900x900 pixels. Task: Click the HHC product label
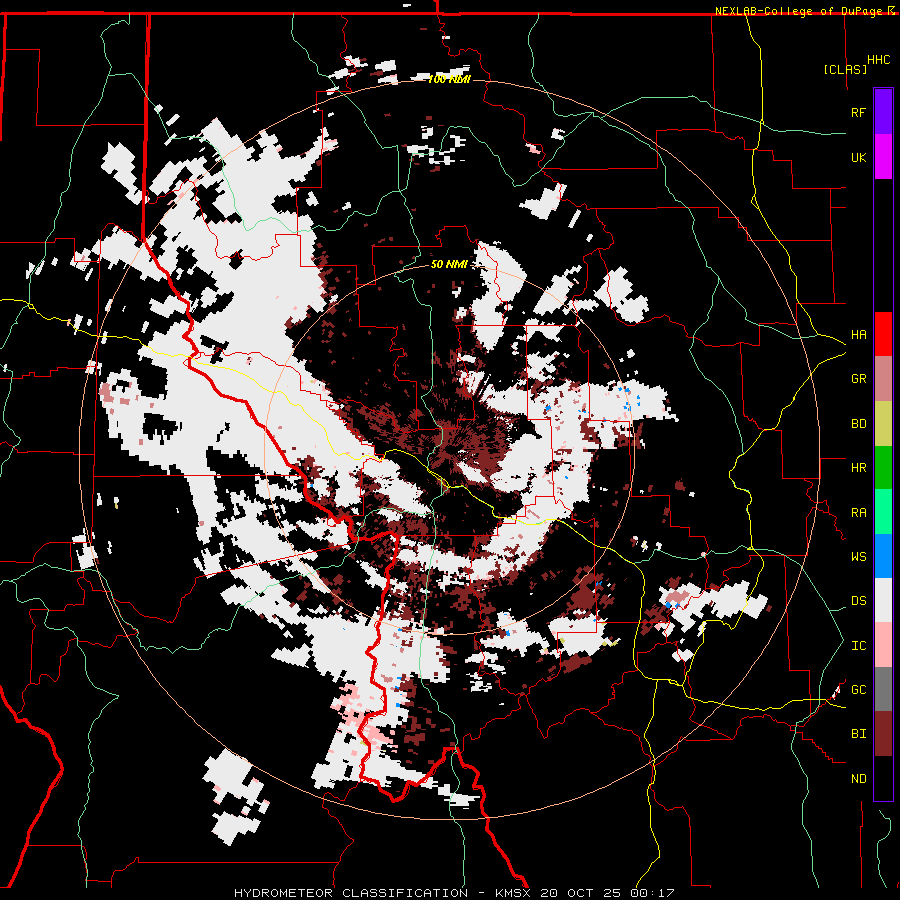point(878,60)
